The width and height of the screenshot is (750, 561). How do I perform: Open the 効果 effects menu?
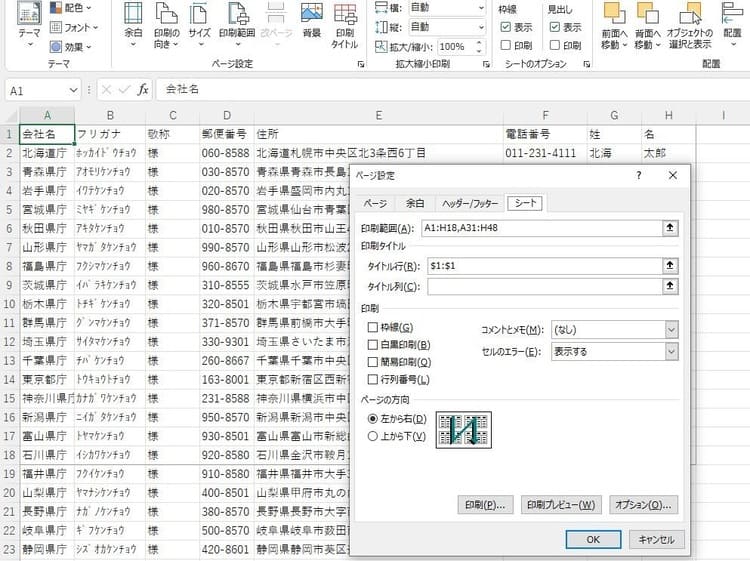click(x=71, y=47)
